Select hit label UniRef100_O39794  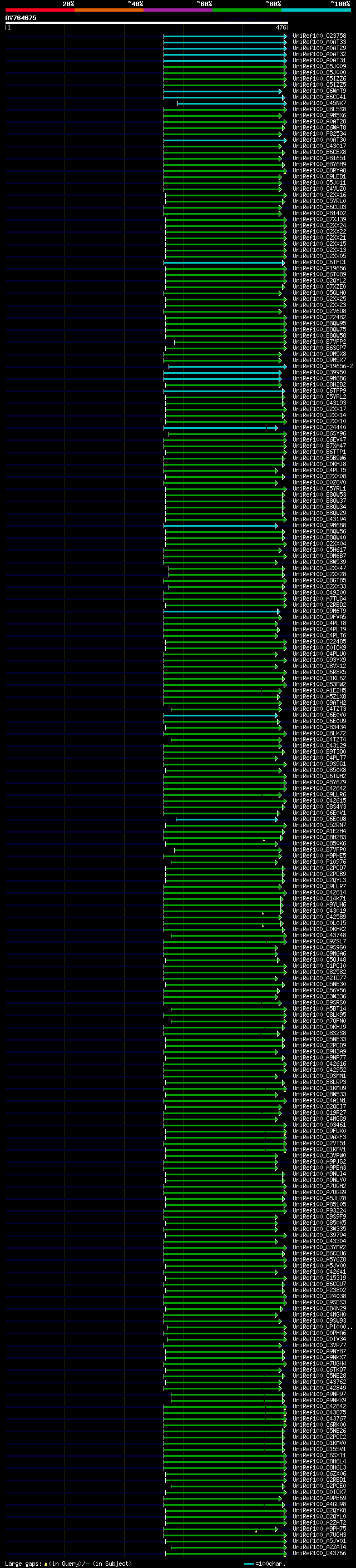(x=319, y=1235)
